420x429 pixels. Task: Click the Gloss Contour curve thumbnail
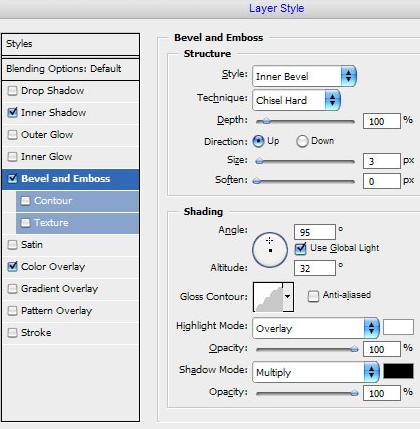[x=268, y=297]
